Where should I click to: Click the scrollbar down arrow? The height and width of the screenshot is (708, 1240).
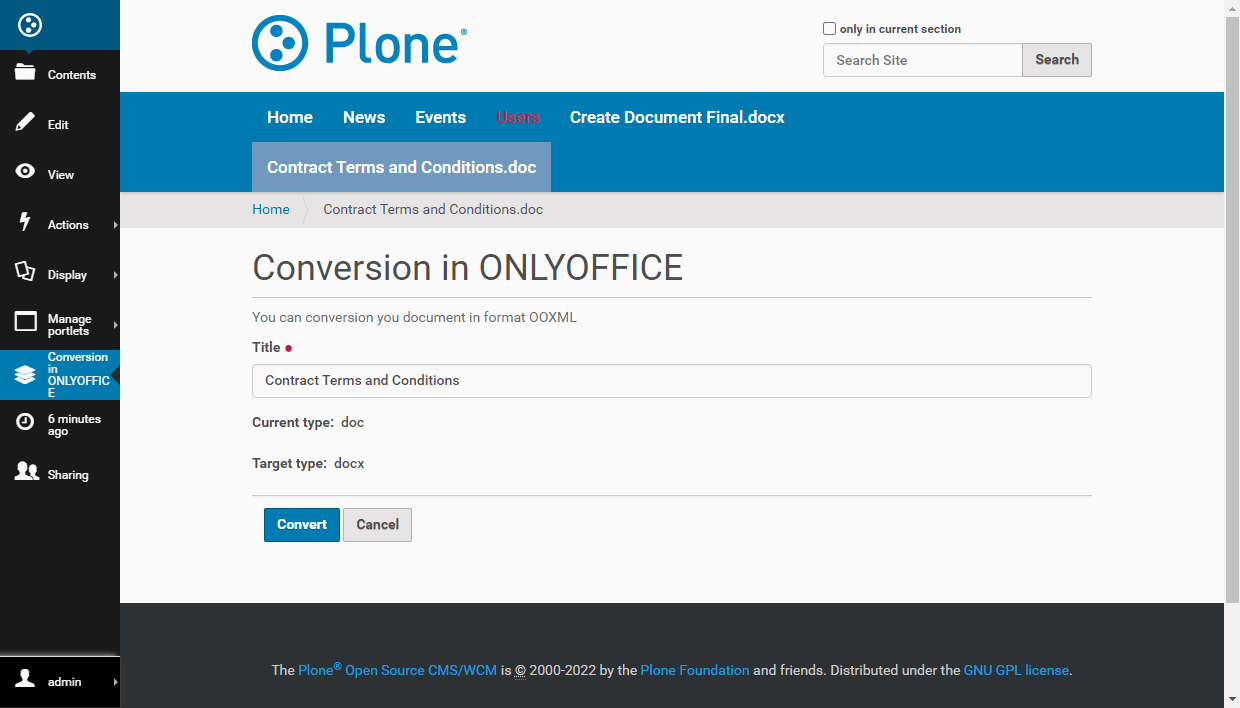point(1232,699)
